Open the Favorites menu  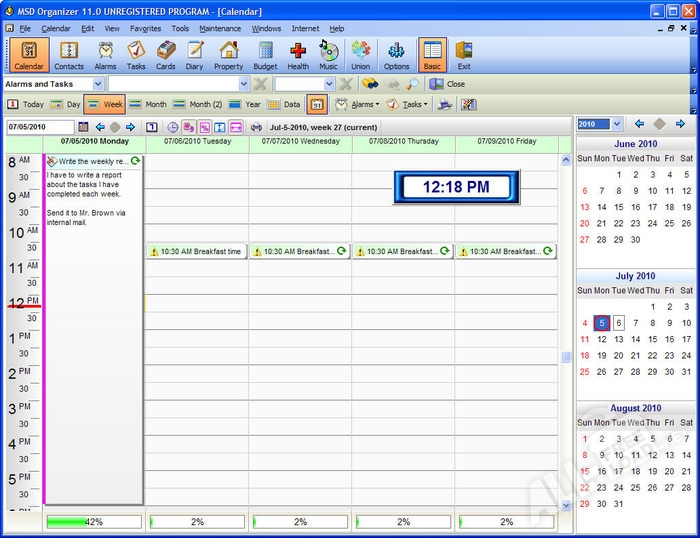click(x=145, y=29)
